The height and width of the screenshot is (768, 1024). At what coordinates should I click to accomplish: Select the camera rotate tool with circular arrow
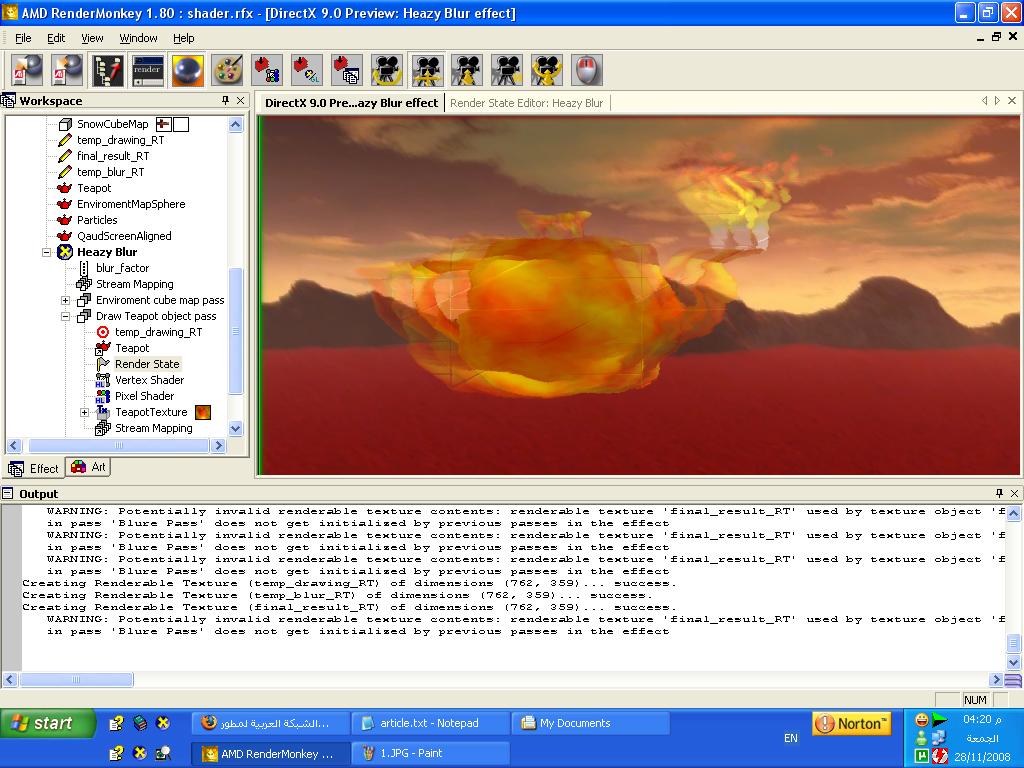387,70
